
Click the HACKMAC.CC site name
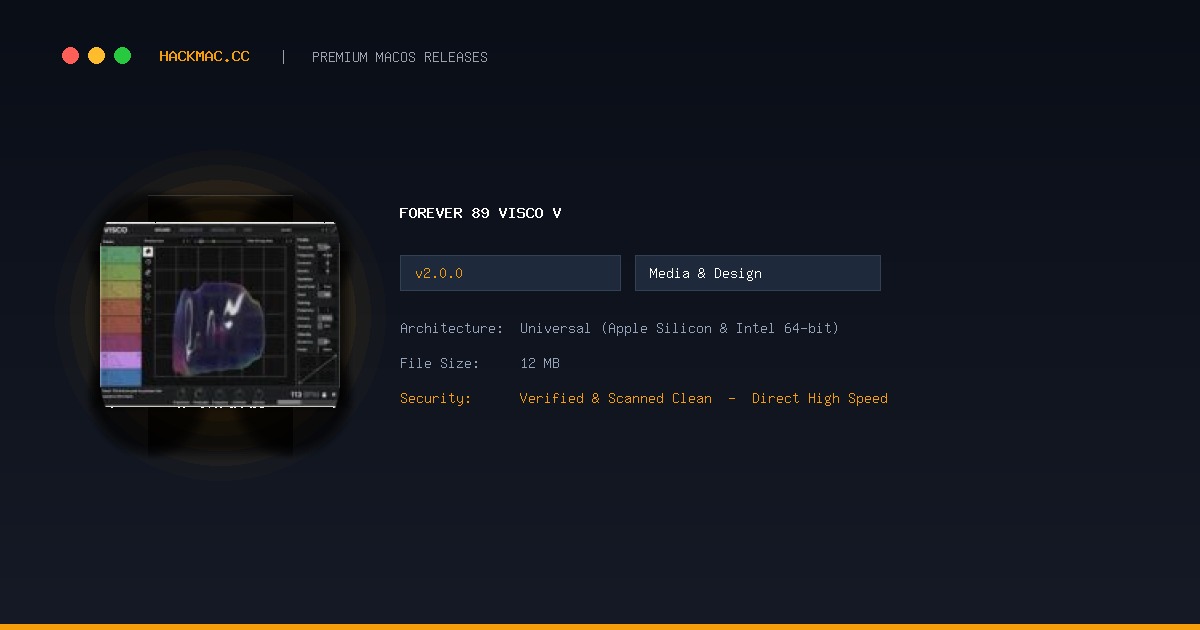tap(204, 57)
